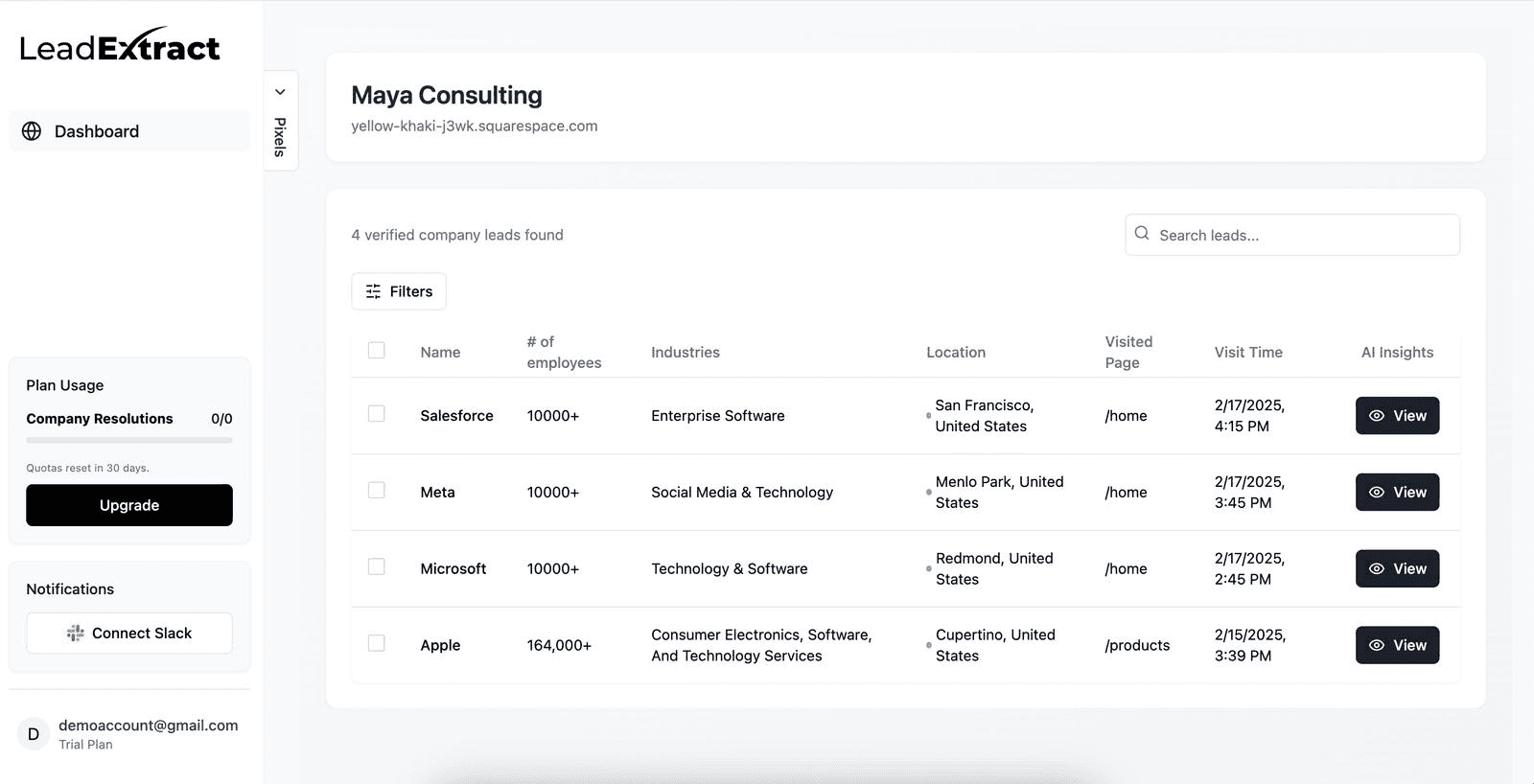Click the Slack logo icon
The image size is (1534, 784).
coord(75,634)
